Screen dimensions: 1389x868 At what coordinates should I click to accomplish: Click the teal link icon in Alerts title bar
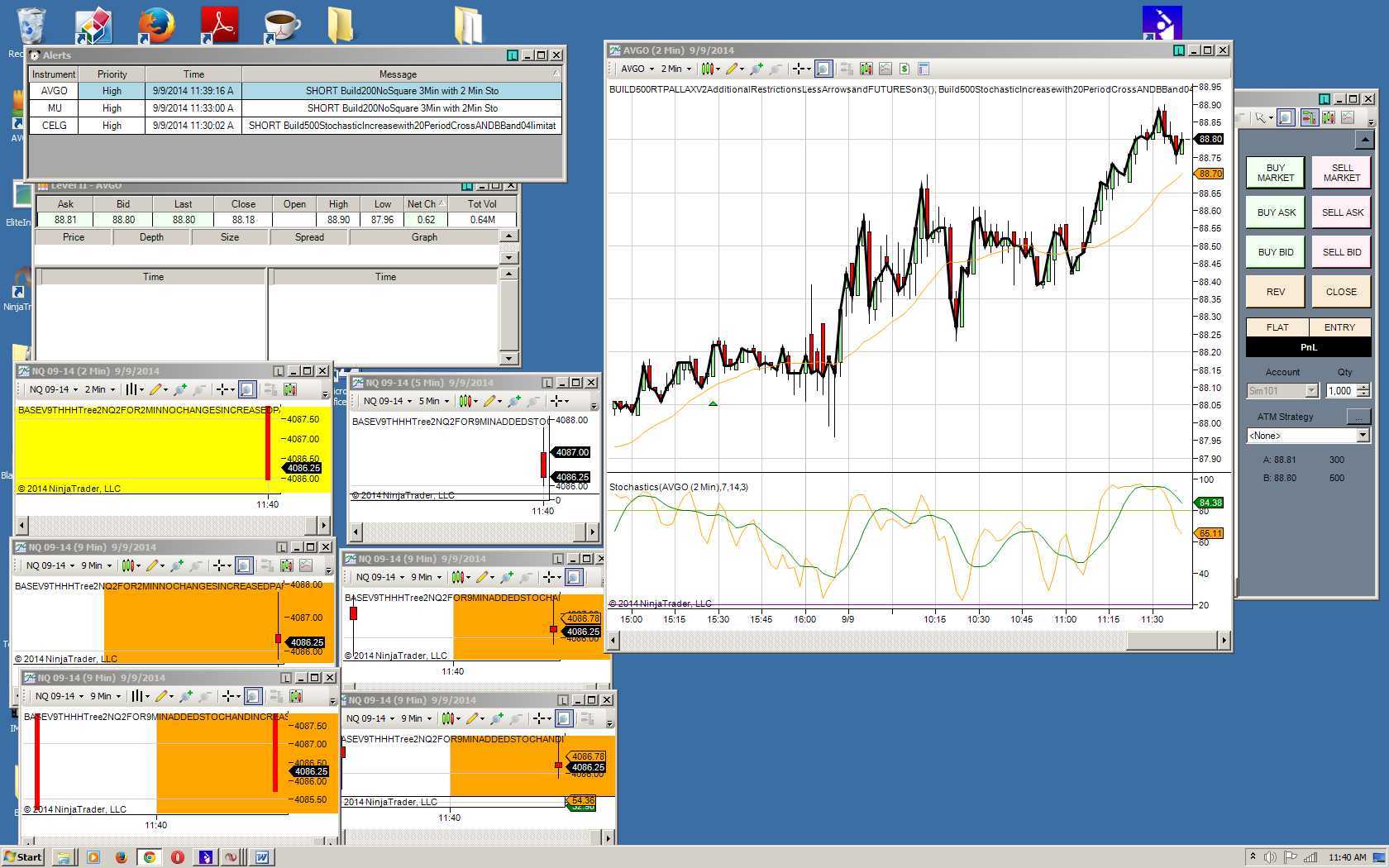(513, 55)
